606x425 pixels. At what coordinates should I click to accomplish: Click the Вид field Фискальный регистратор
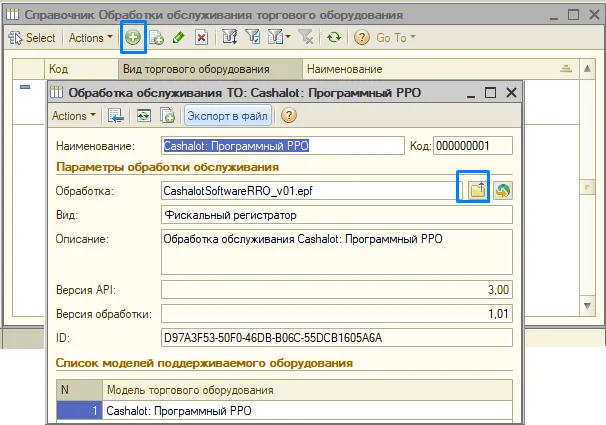coord(337,215)
